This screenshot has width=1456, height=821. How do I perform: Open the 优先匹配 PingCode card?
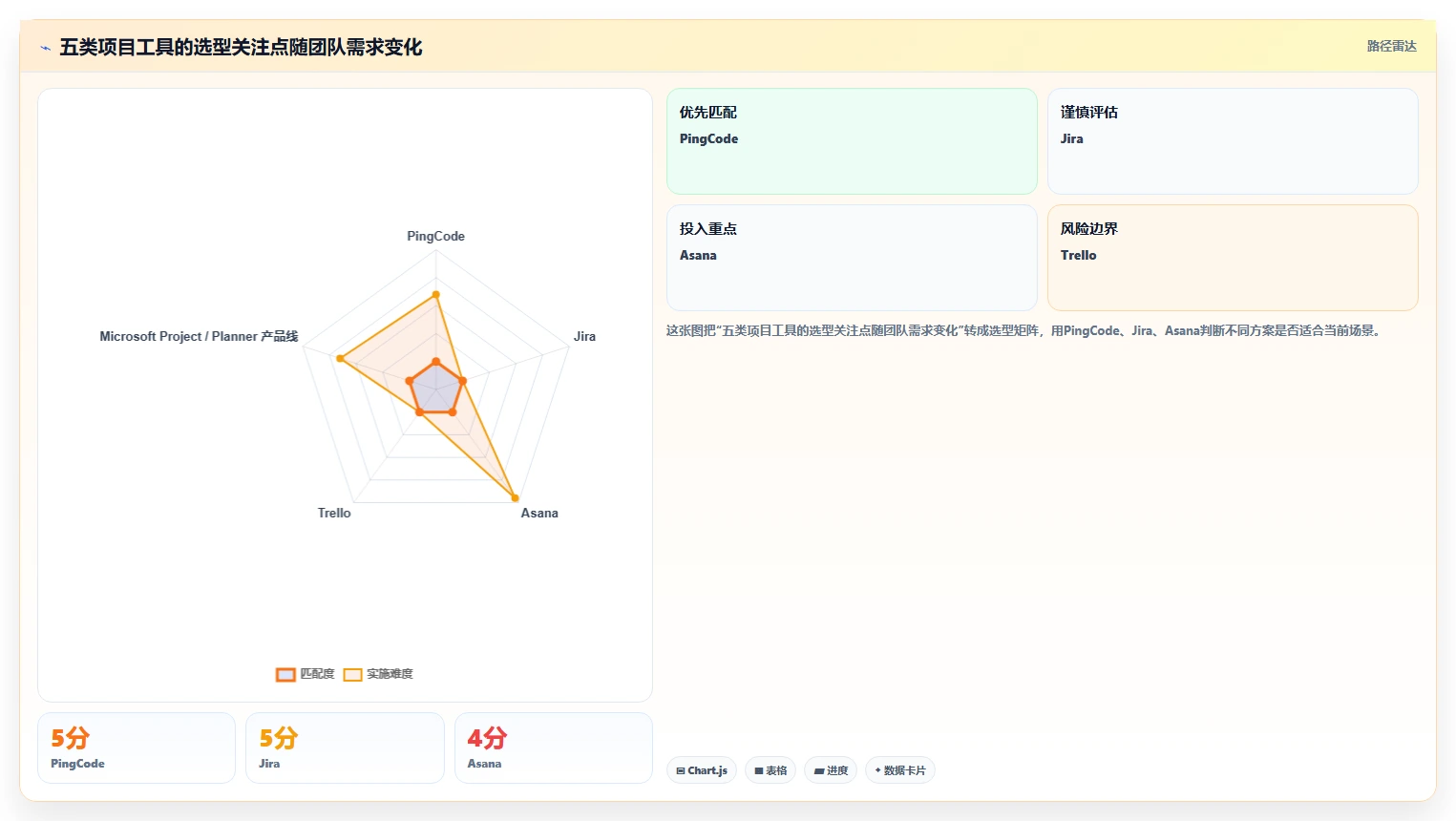[852, 141]
